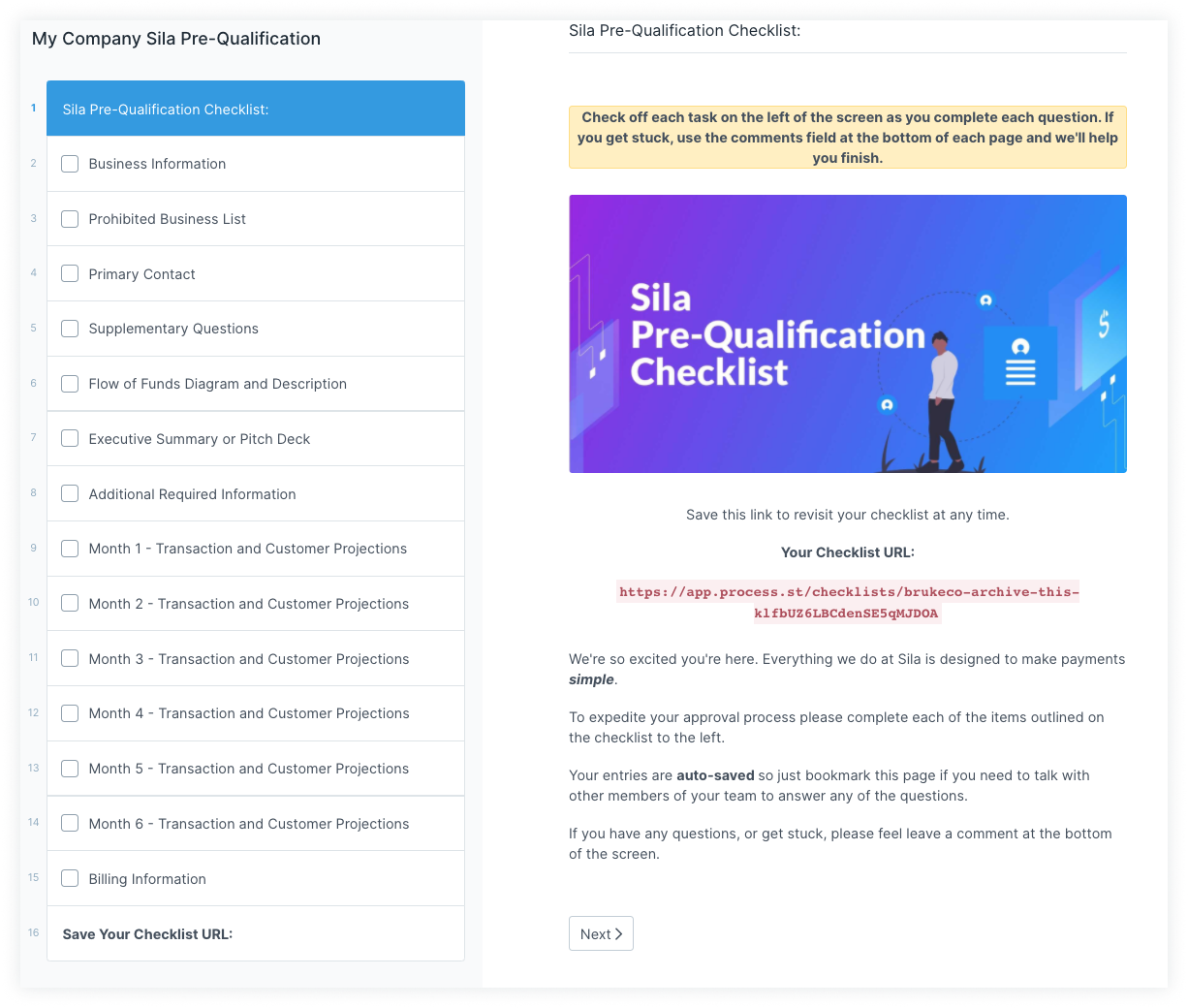Viewport: 1188px width, 1008px height.
Task: Tick the Month 3 projections checkbox
Action: [x=70, y=658]
